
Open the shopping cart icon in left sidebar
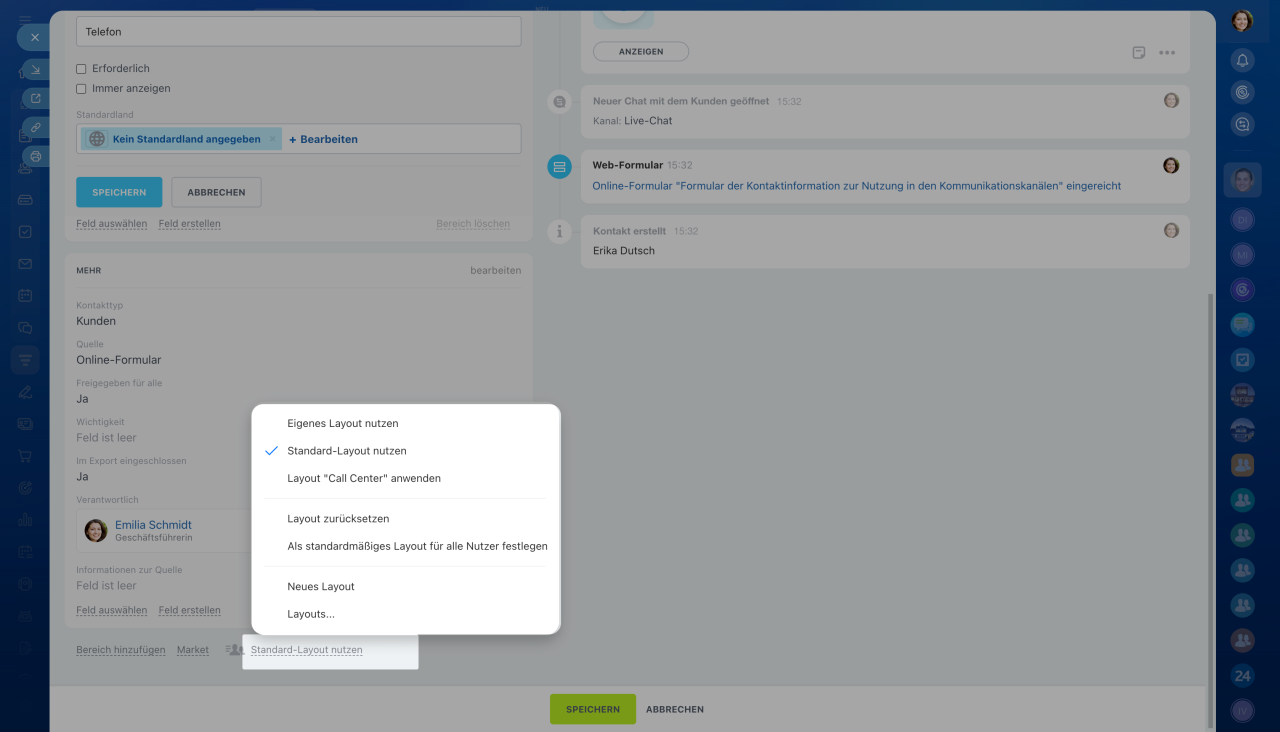coord(25,456)
